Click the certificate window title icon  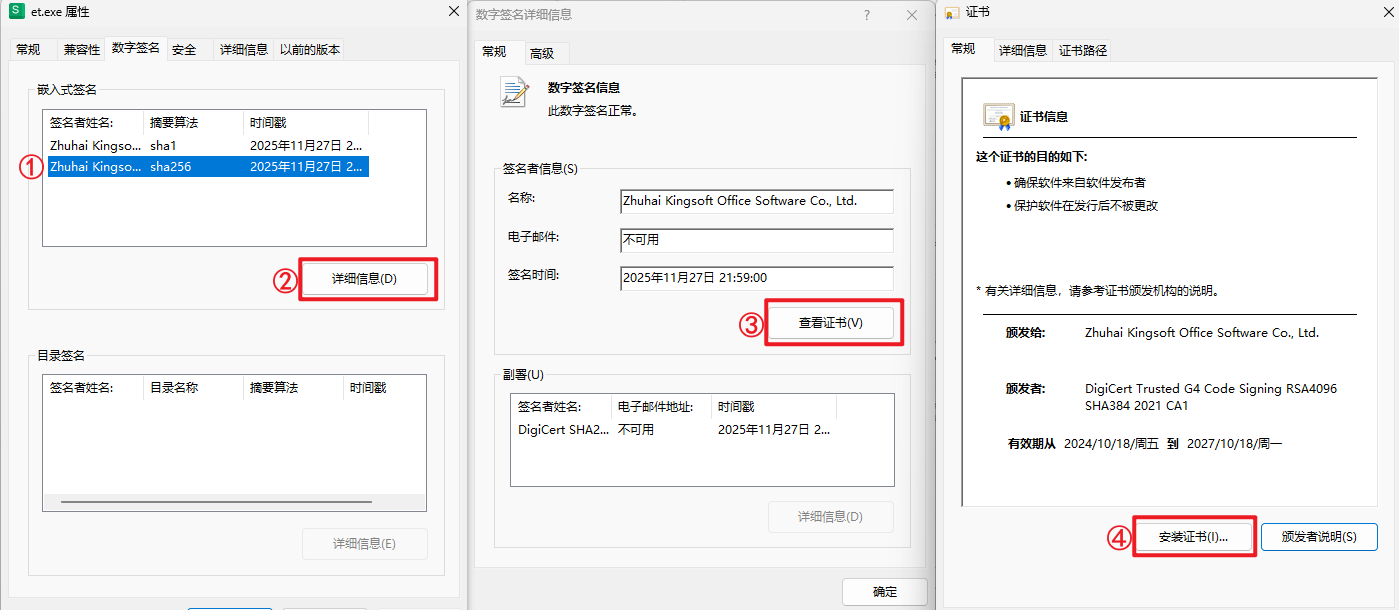(953, 13)
